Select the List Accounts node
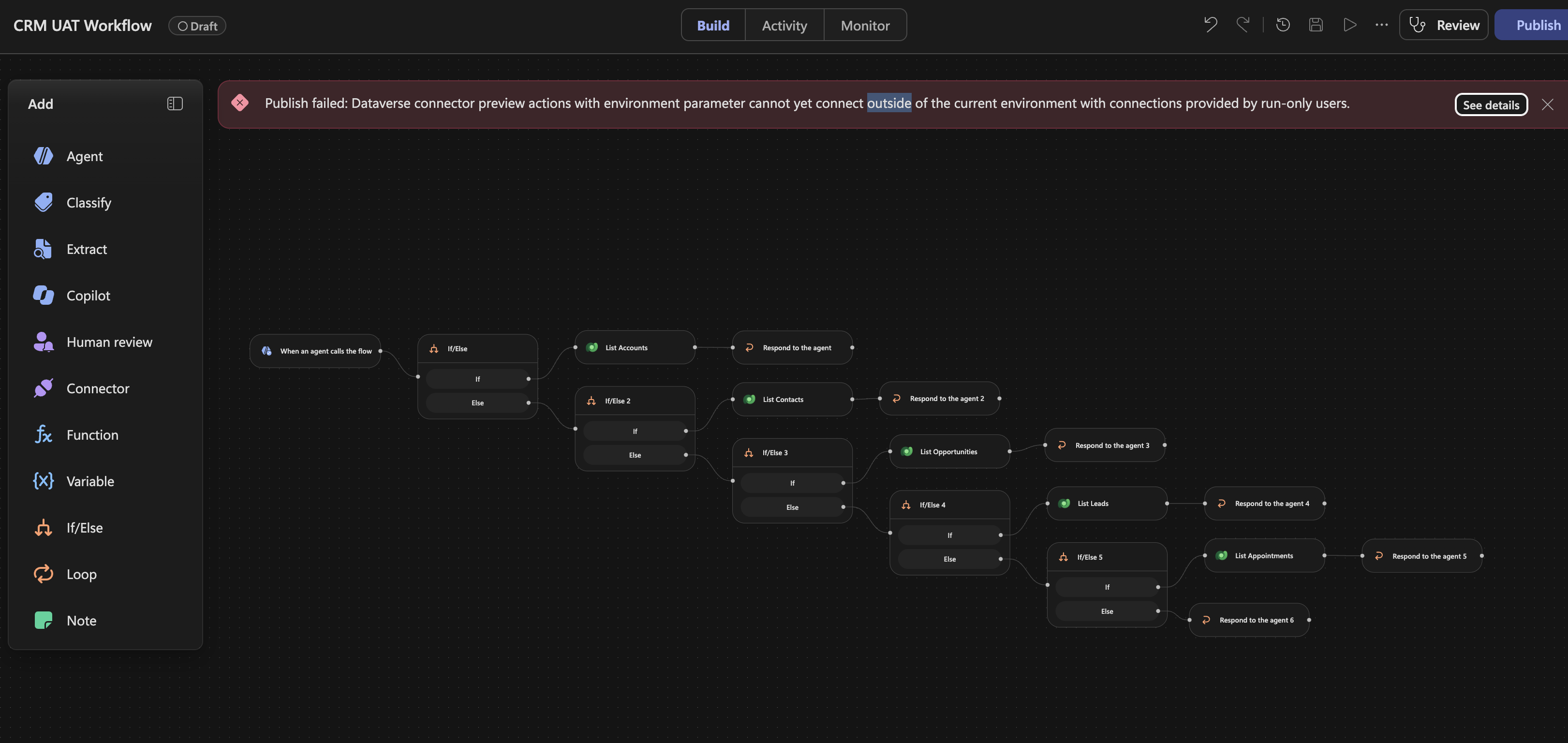1568x743 pixels. 635,348
